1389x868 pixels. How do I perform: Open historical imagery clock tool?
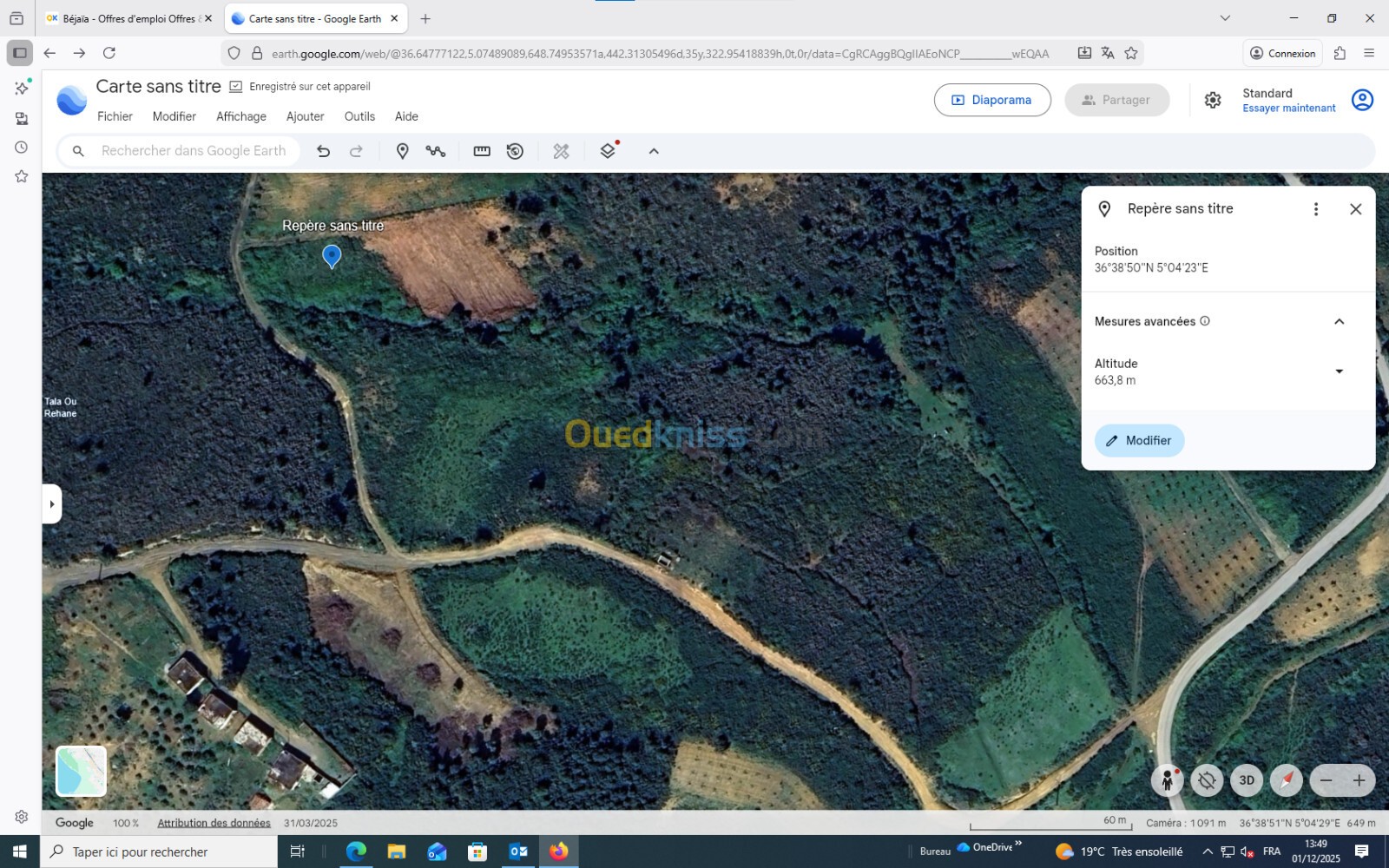tap(515, 151)
